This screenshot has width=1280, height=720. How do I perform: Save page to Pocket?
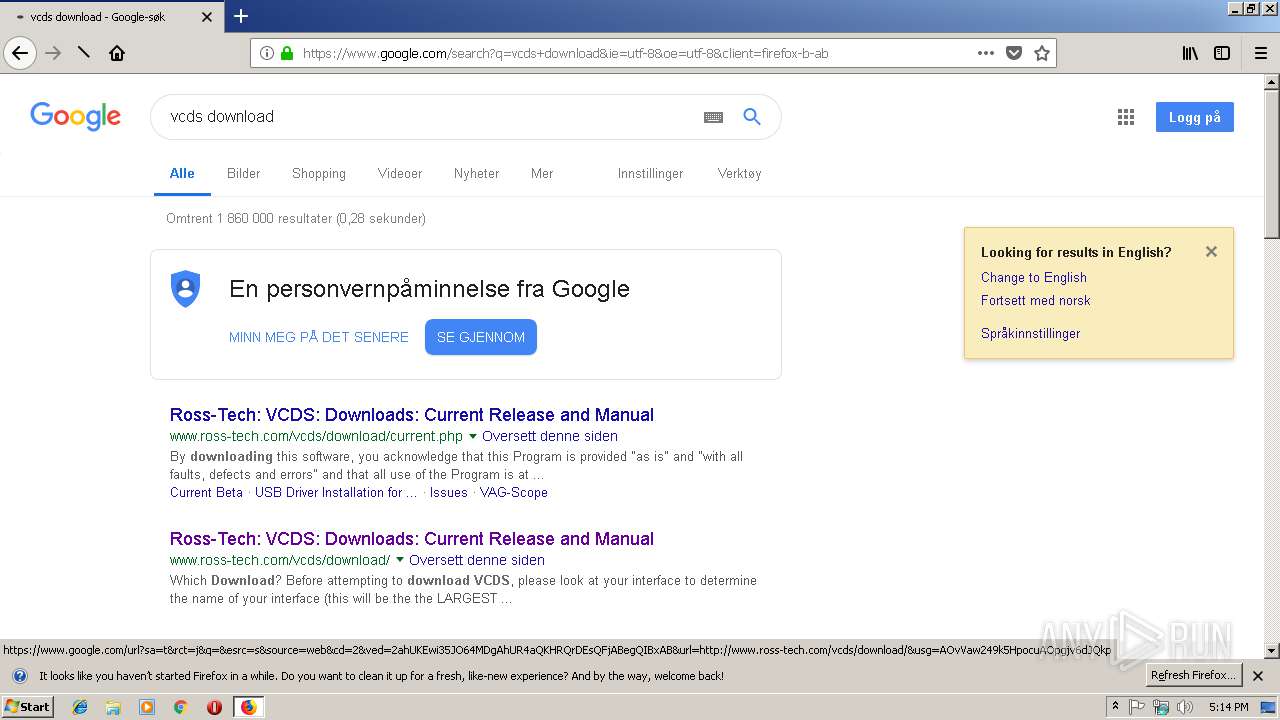(1014, 53)
